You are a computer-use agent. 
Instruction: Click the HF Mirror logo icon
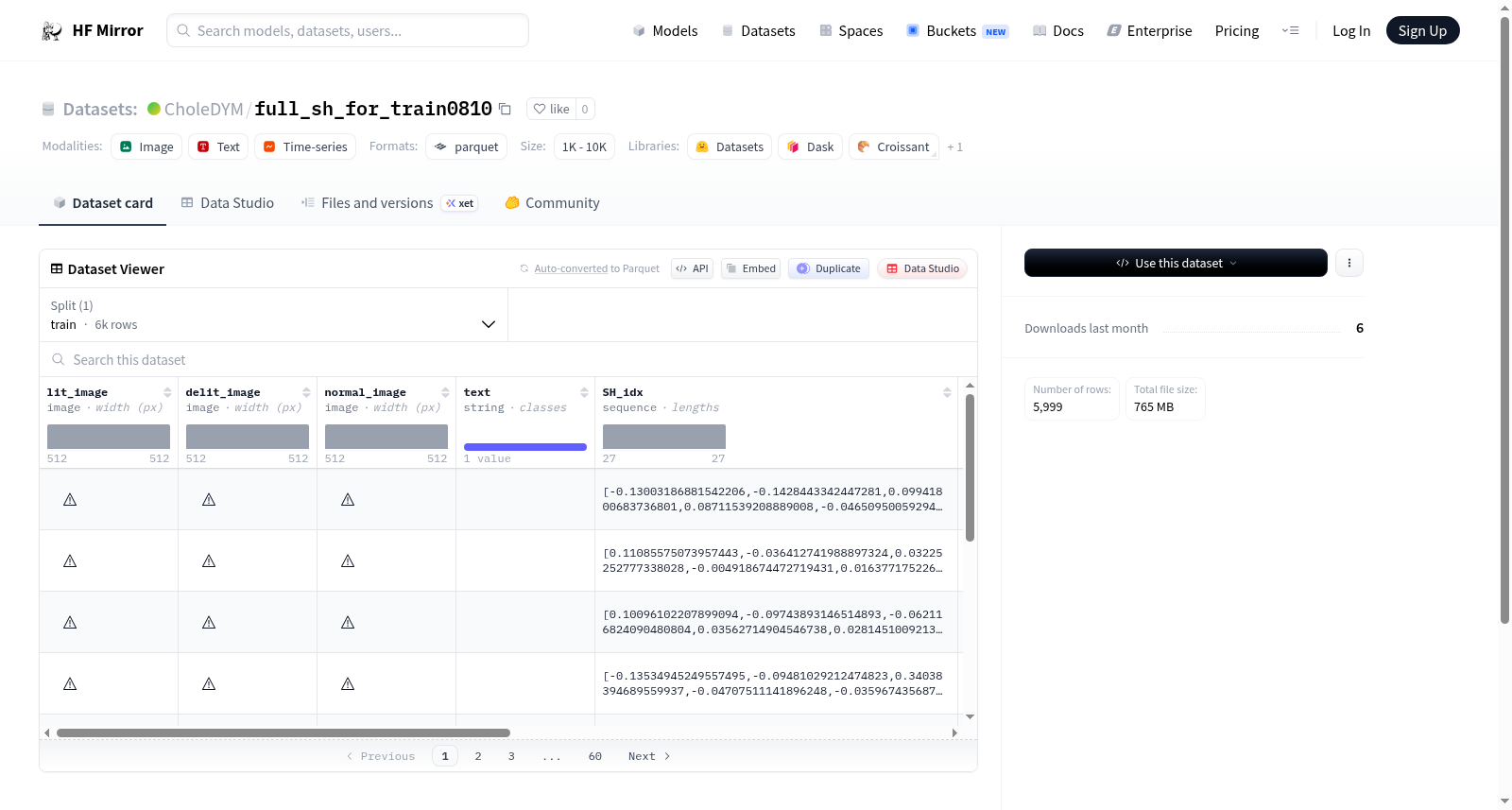pyautogui.click(x=52, y=31)
